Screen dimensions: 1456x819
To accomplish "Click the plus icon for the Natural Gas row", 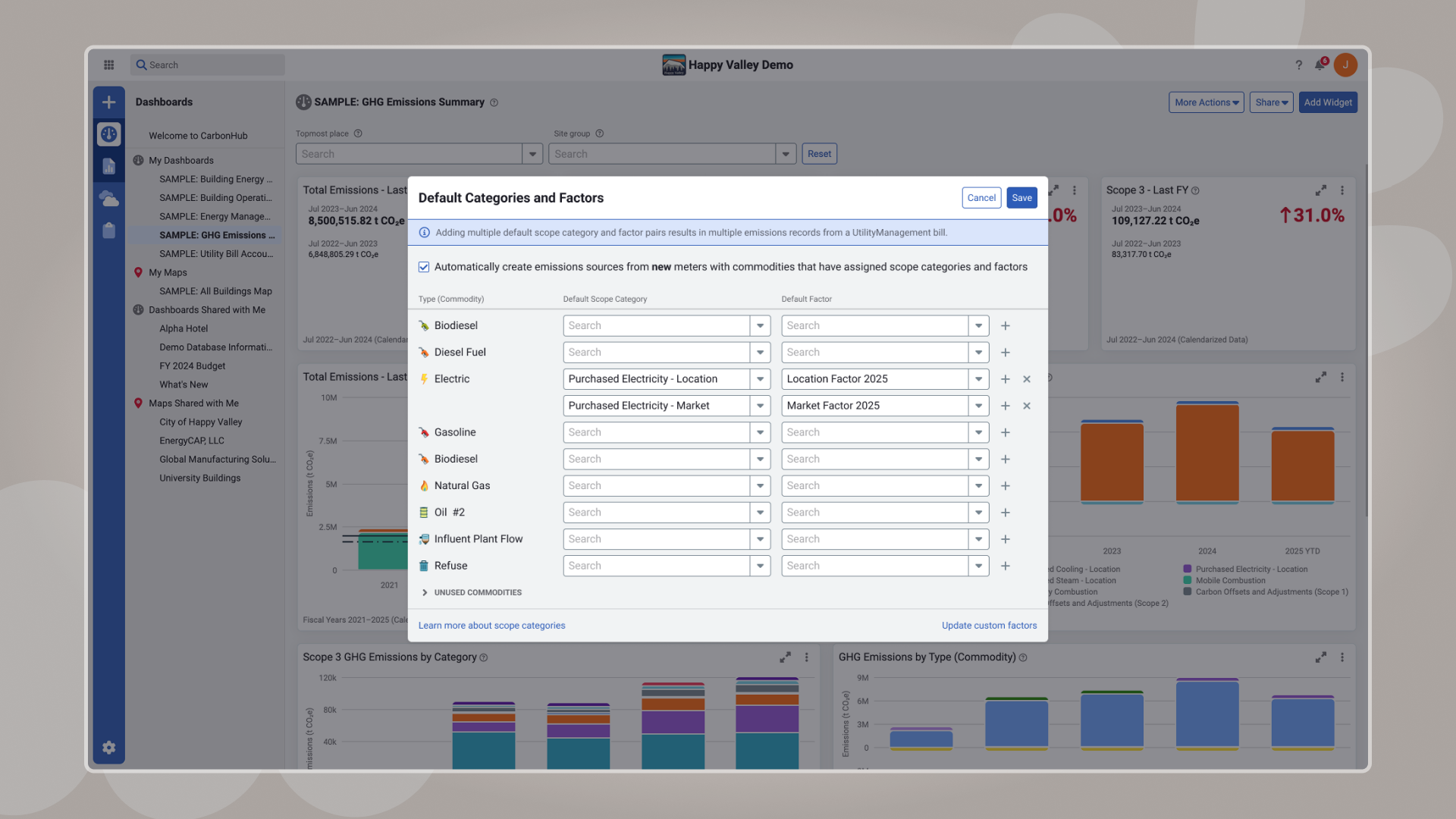I will [1005, 485].
